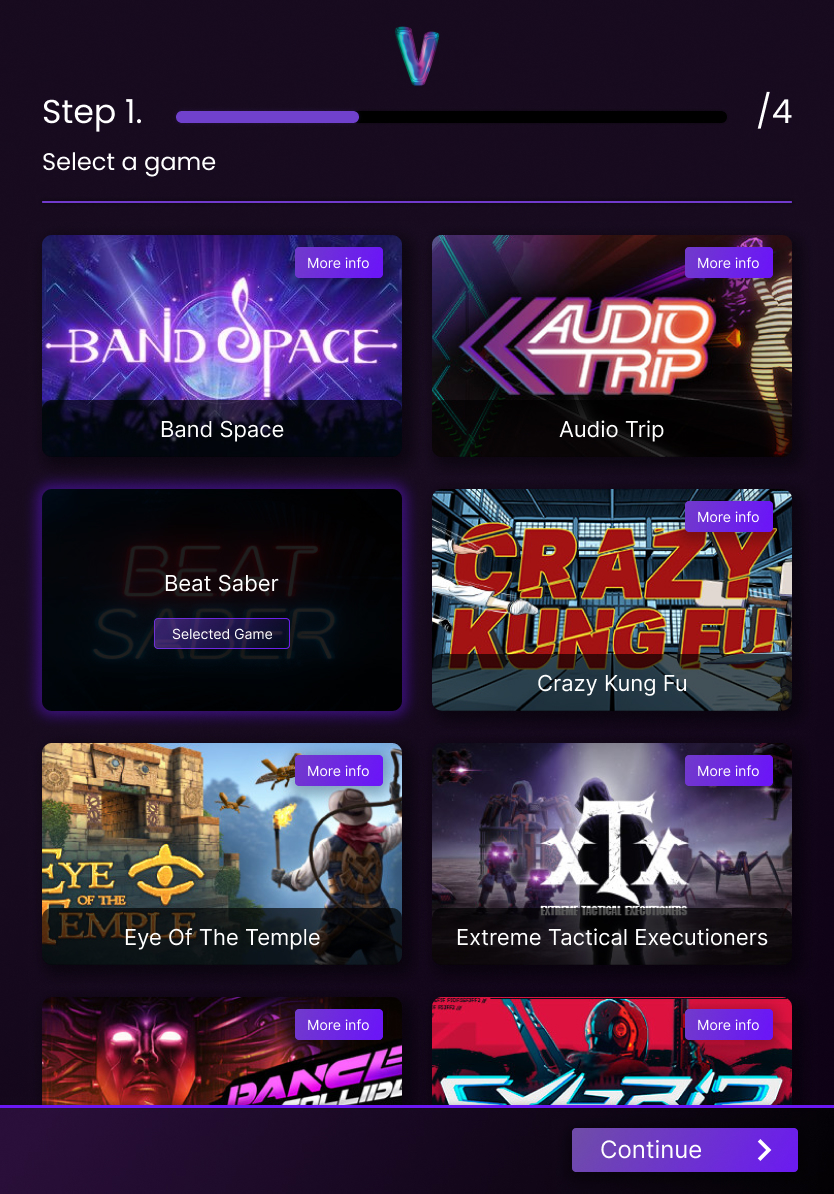Choose the Eye Of The Temple card
The image size is (834, 1194).
click(222, 854)
